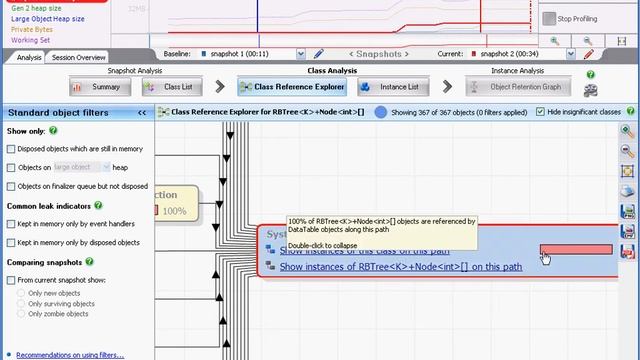The width and height of the screenshot is (640, 360).
Task: Toggle From current snapshot show checkbox
Action: (11, 280)
